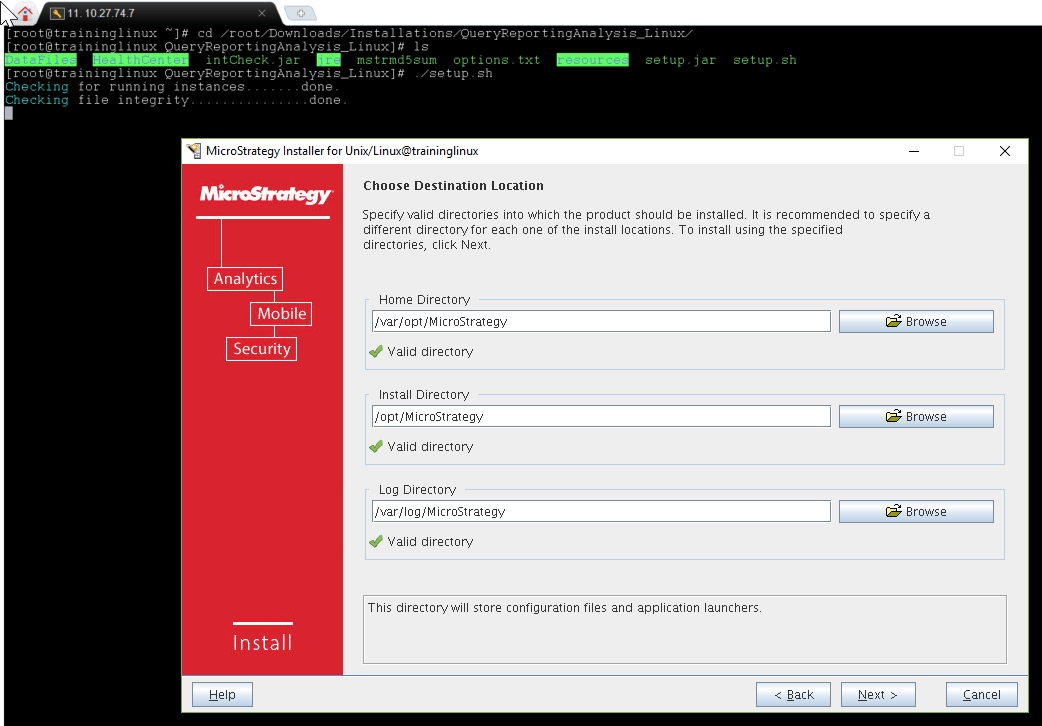This screenshot has height=726, width=1042.
Task: Click the MicroStrategy logo in the sidebar
Action: coord(265,194)
